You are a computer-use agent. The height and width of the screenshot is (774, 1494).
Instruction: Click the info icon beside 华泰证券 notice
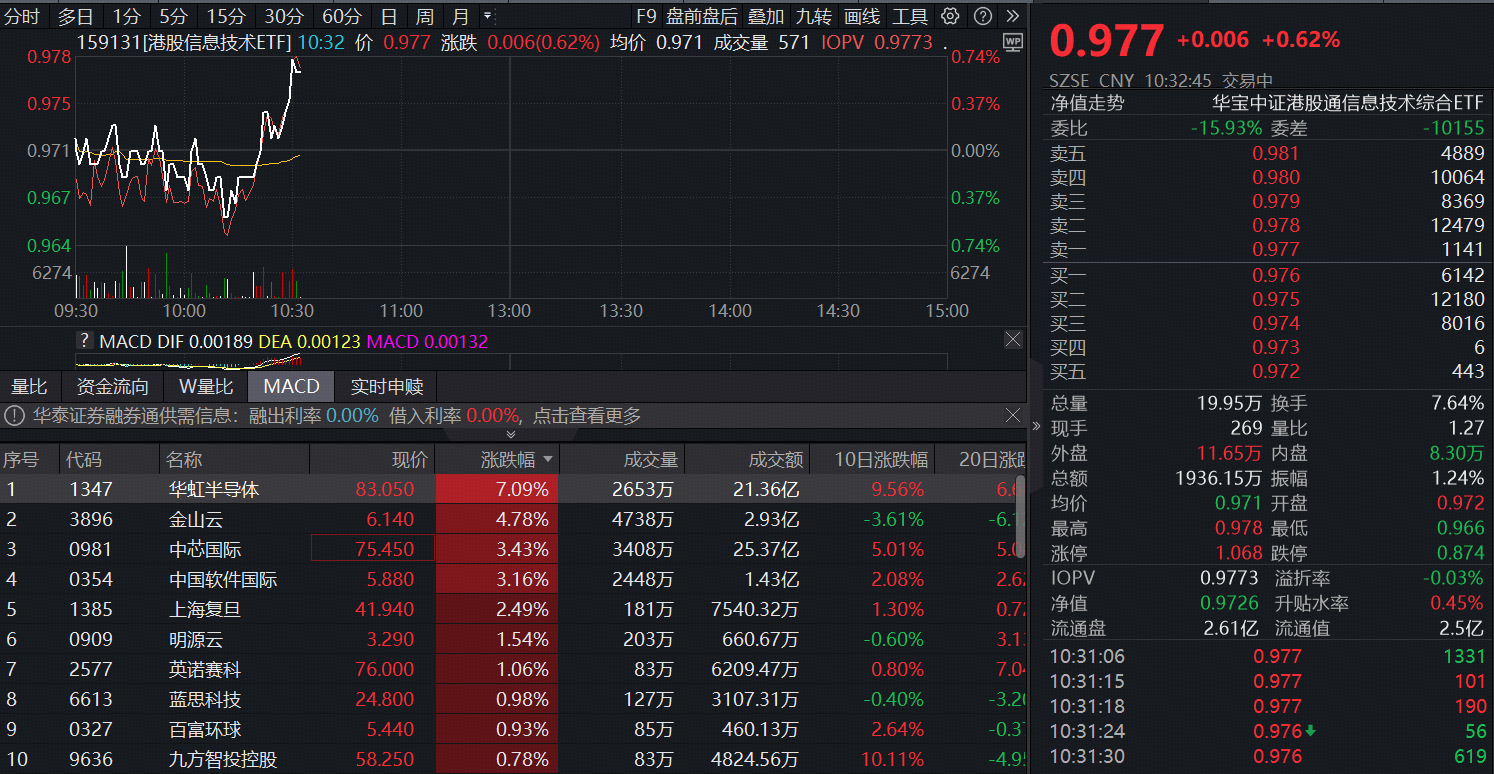click(15, 416)
